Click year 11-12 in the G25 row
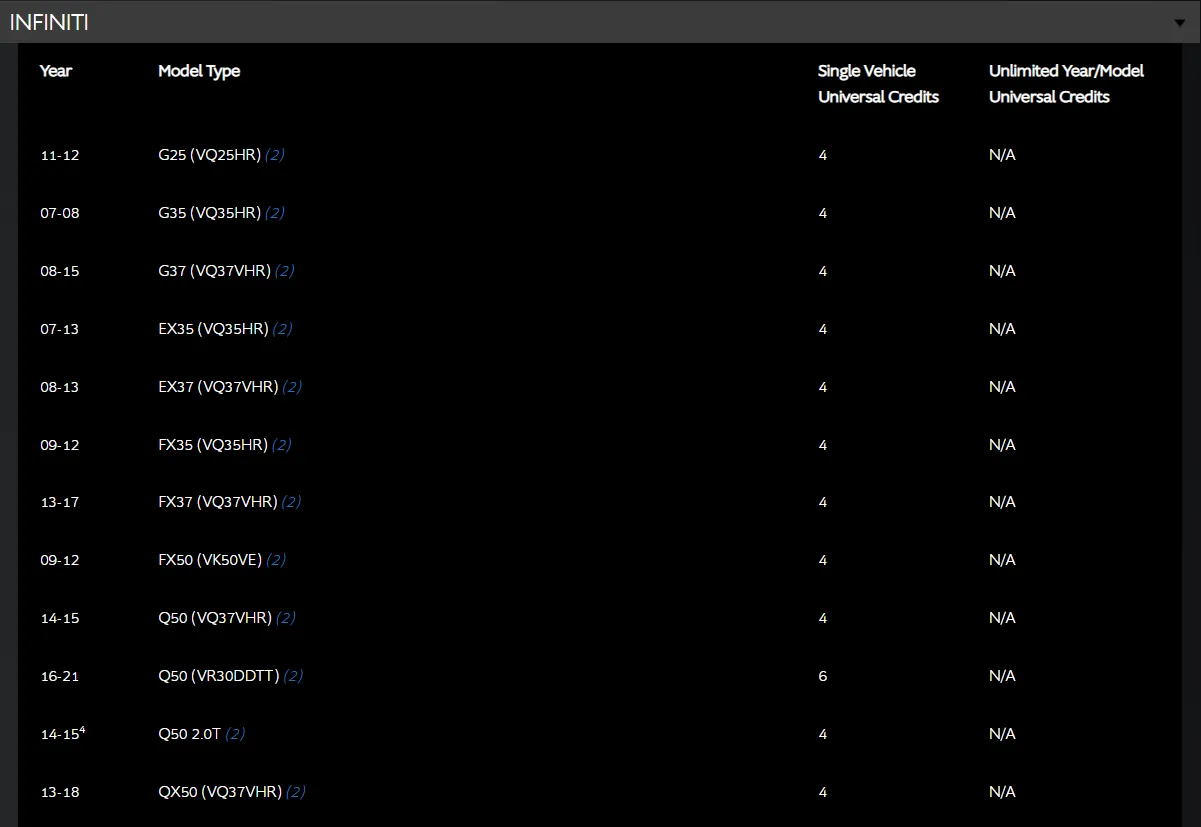 point(60,156)
